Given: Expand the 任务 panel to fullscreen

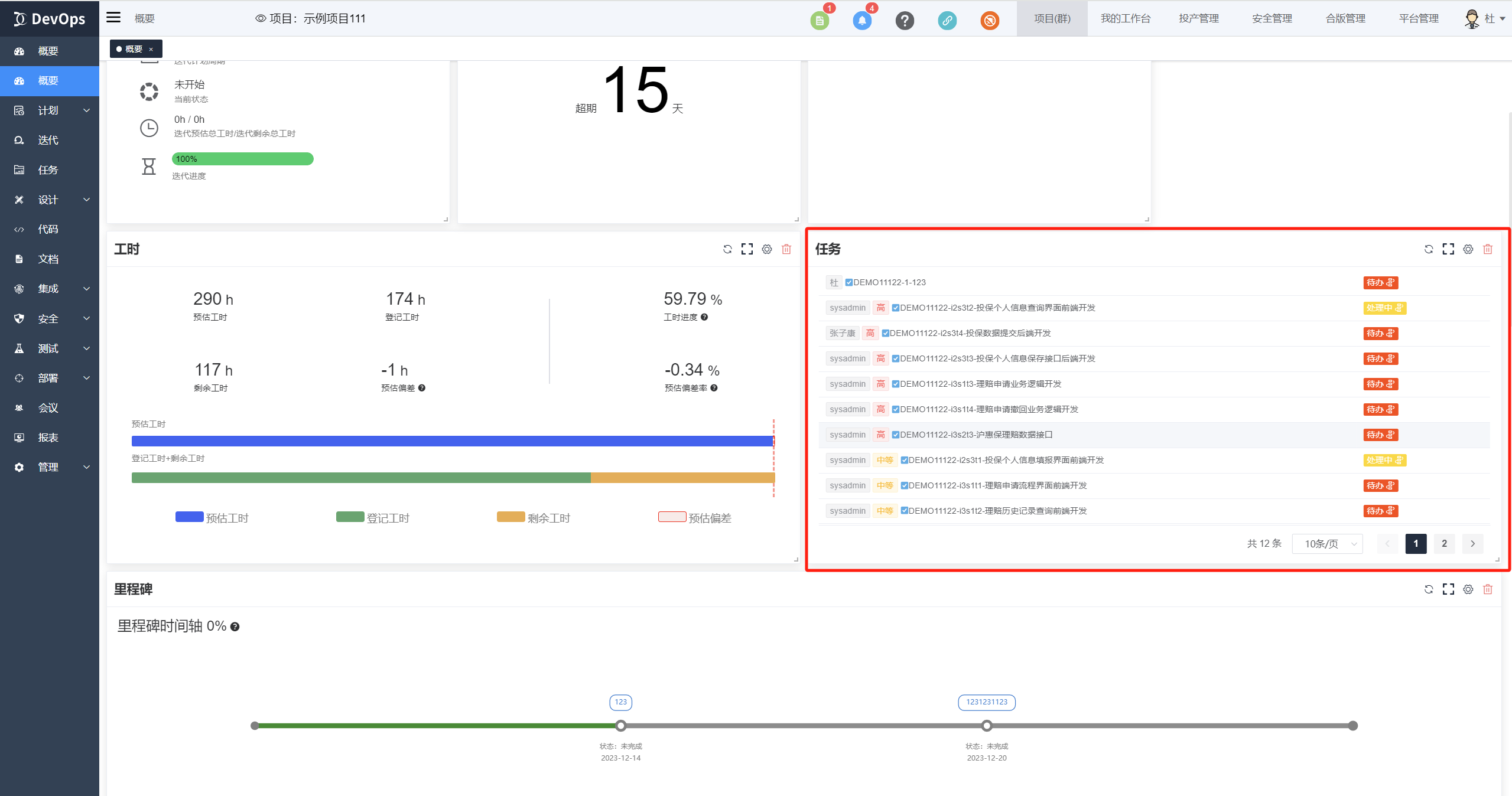Looking at the screenshot, I should [1448, 249].
